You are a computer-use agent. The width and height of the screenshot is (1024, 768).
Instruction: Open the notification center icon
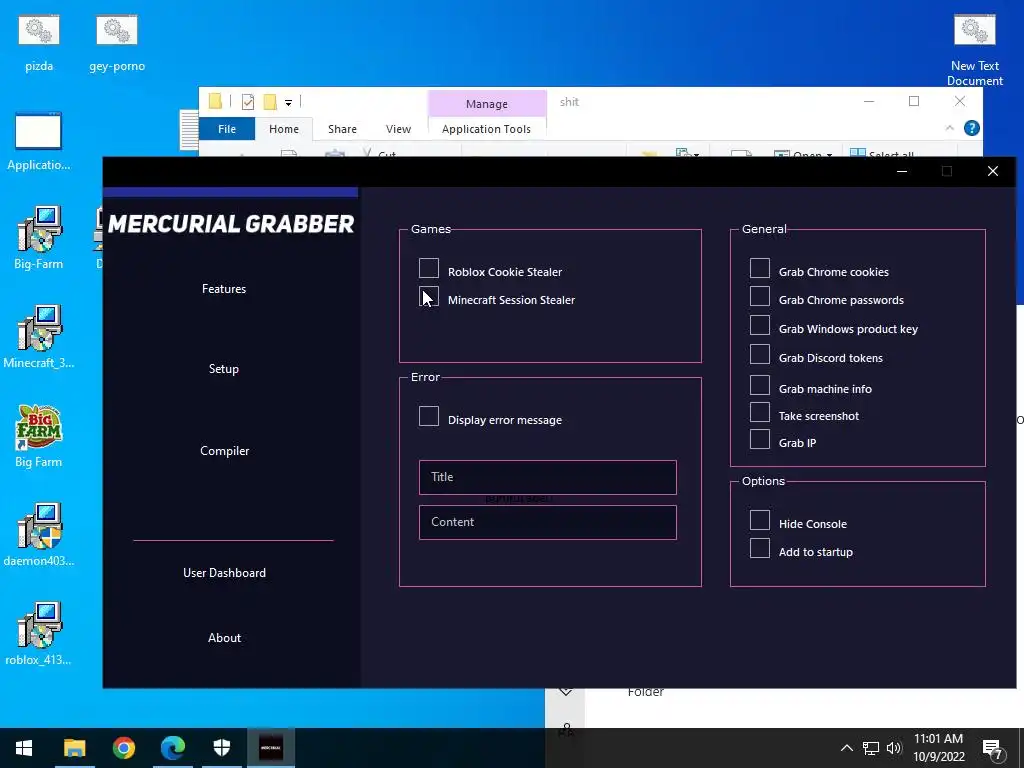click(x=992, y=748)
